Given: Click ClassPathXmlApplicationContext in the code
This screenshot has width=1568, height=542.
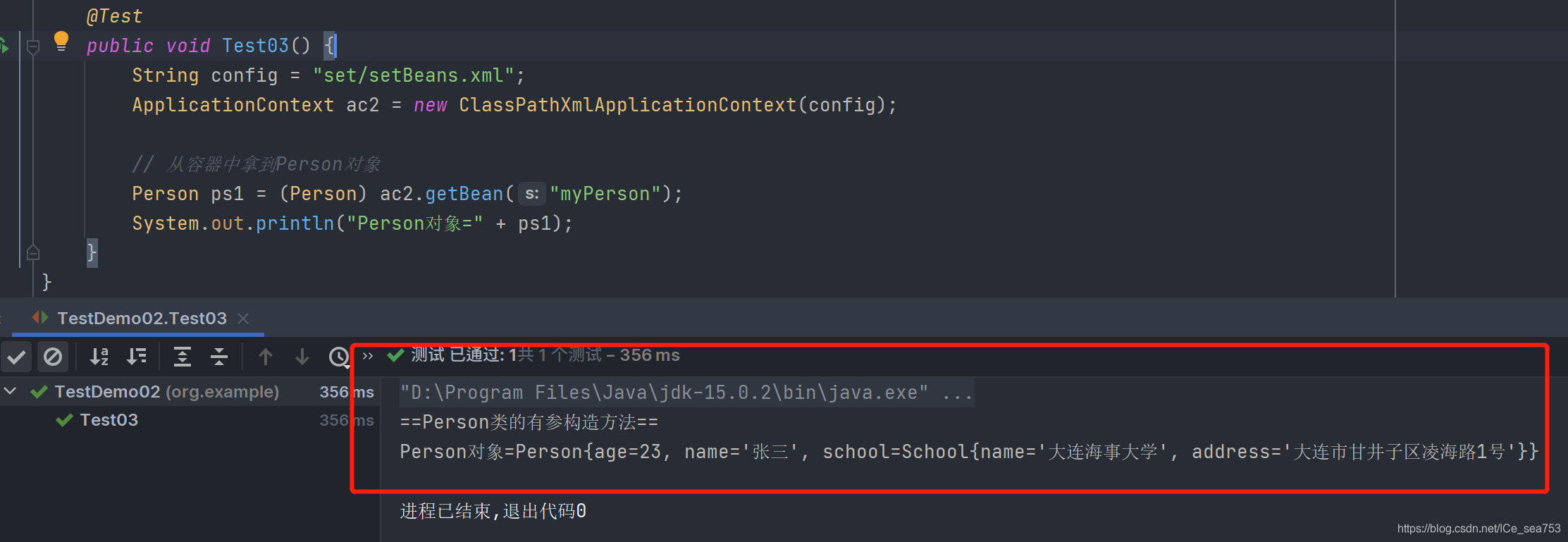Looking at the screenshot, I should tap(627, 105).
